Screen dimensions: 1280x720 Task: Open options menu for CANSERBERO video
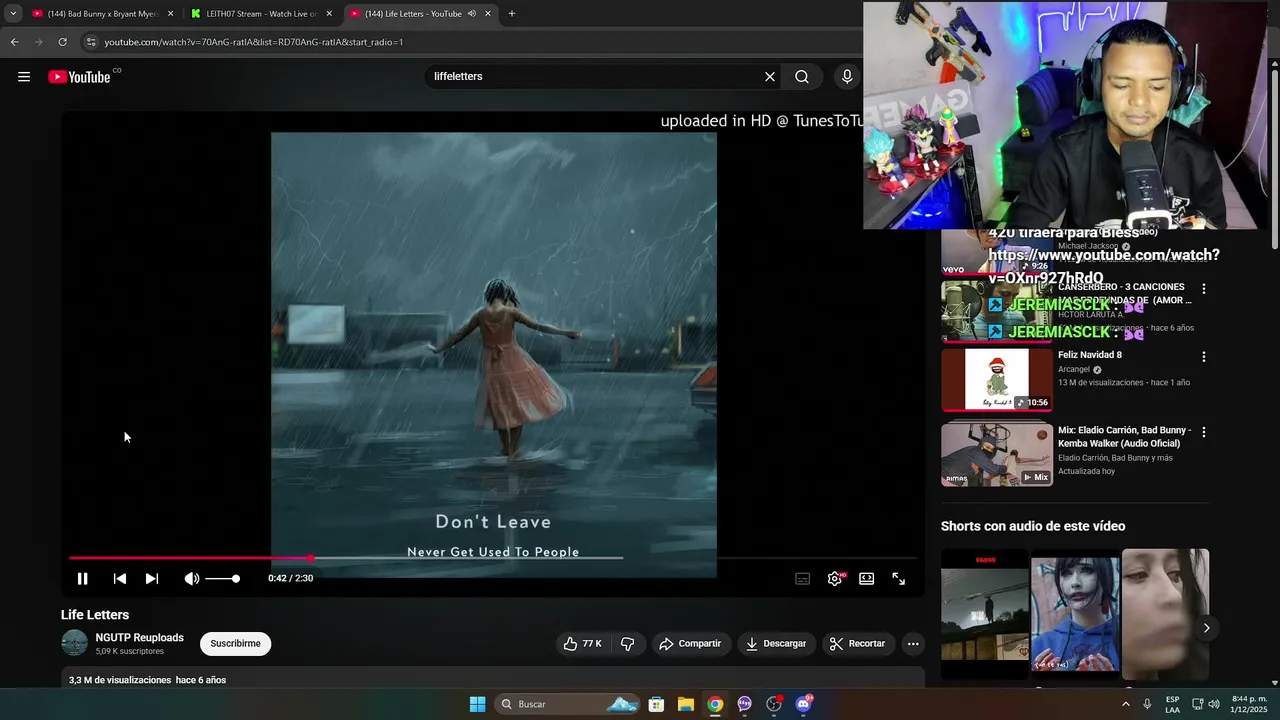click(x=1204, y=289)
